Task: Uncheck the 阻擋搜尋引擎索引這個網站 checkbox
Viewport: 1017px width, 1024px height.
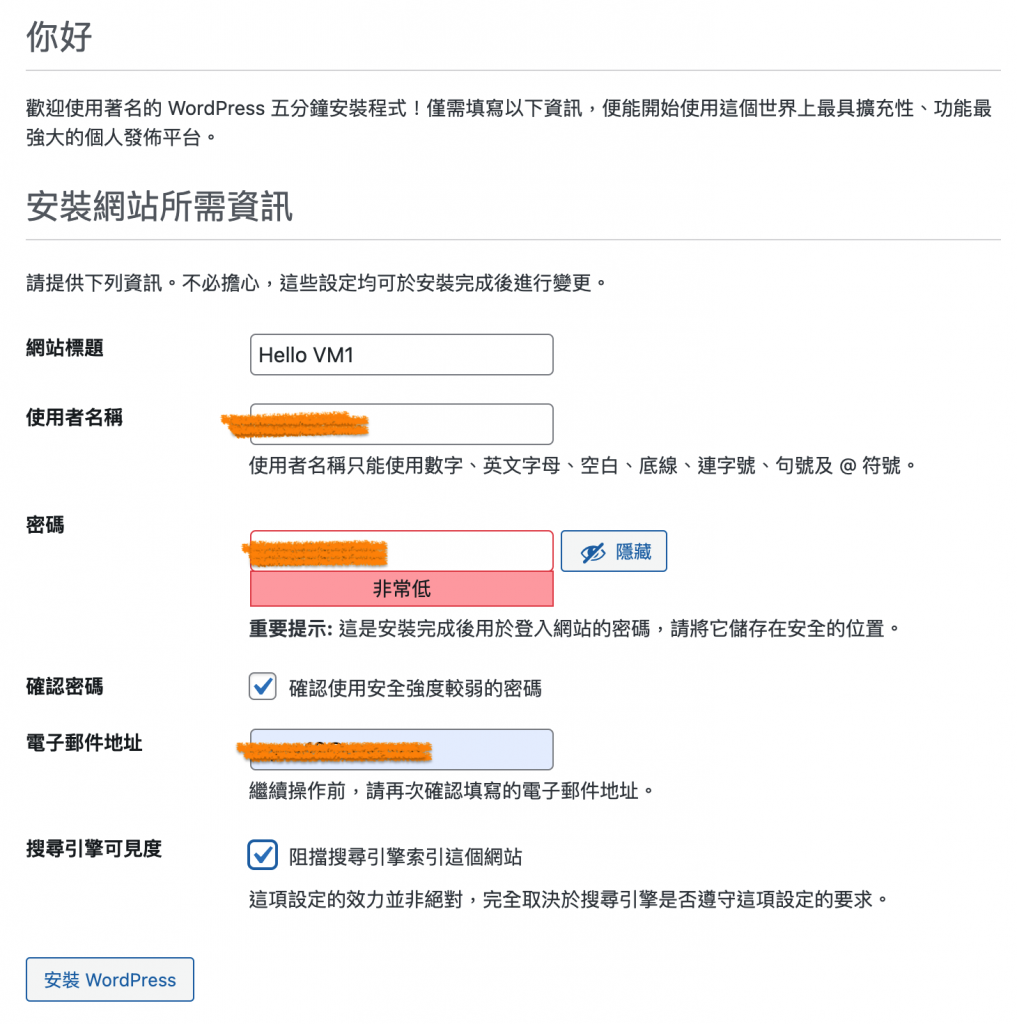Action: pos(262,856)
